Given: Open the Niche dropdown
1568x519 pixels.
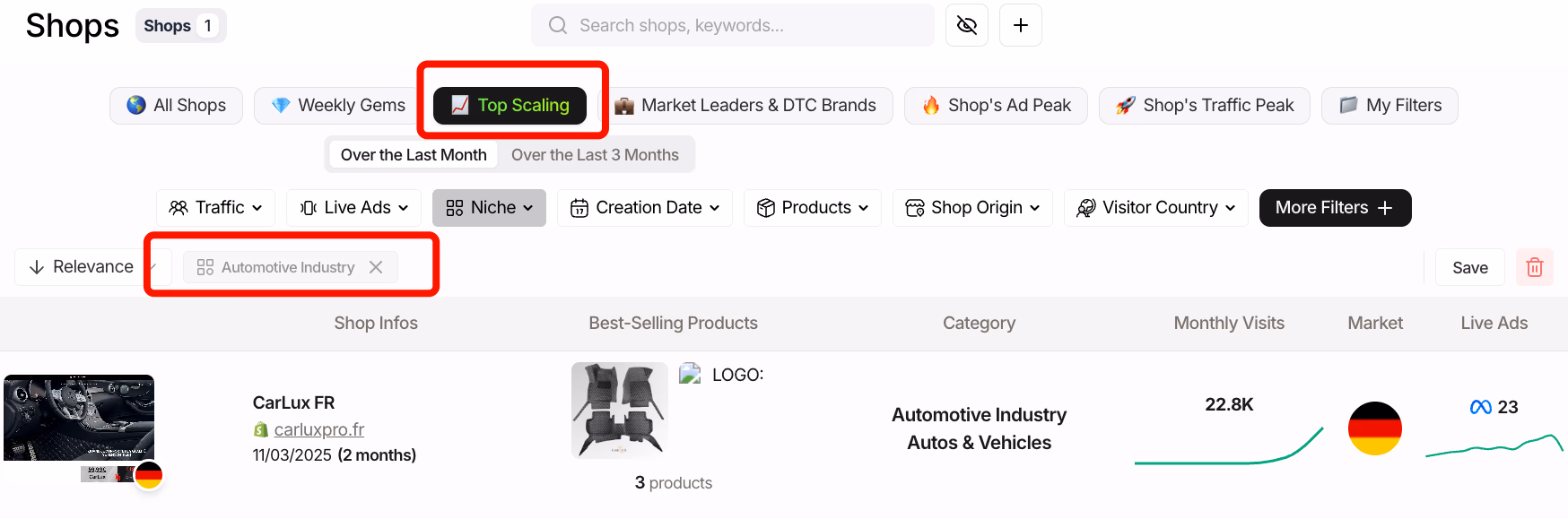Looking at the screenshot, I should click(489, 207).
